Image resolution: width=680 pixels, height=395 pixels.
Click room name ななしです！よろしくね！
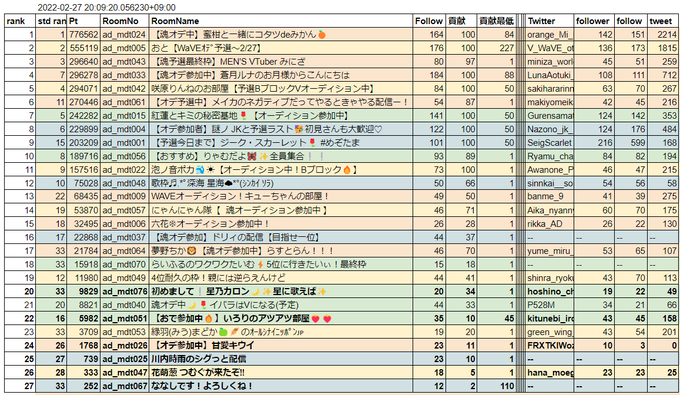202,386
